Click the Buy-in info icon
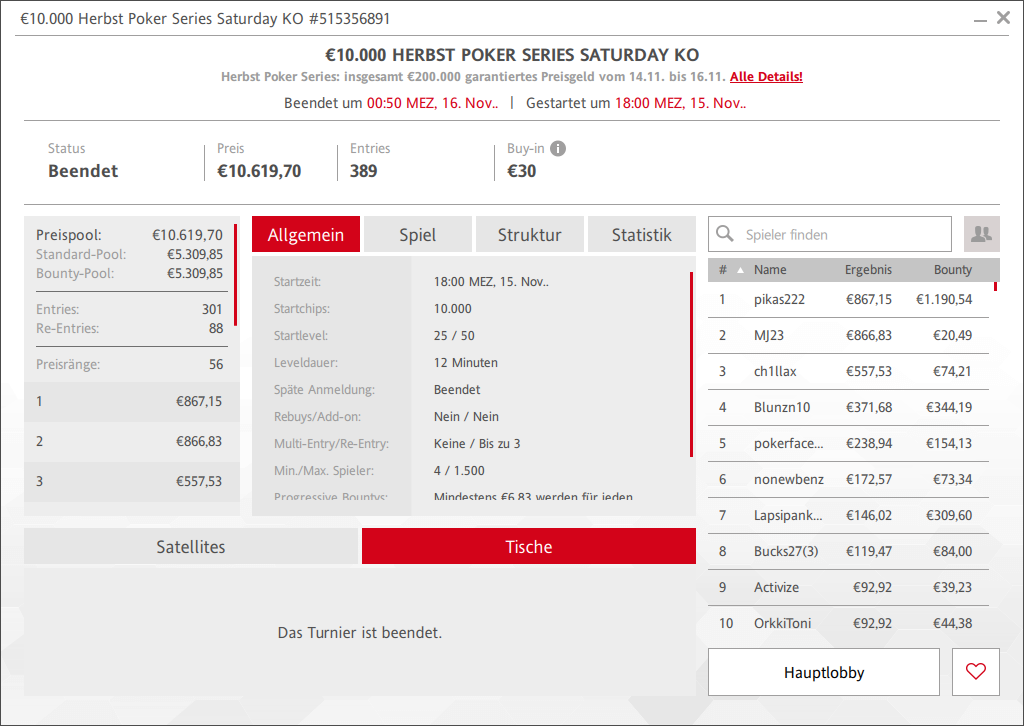 pos(558,148)
